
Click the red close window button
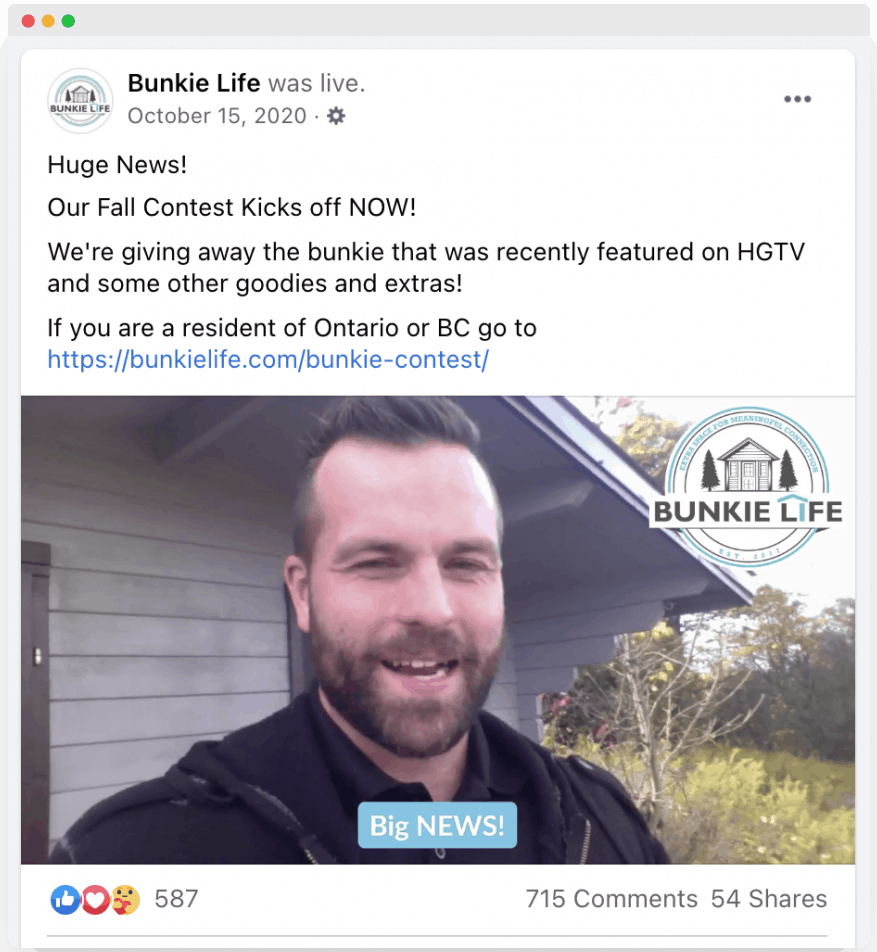(x=28, y=21)
